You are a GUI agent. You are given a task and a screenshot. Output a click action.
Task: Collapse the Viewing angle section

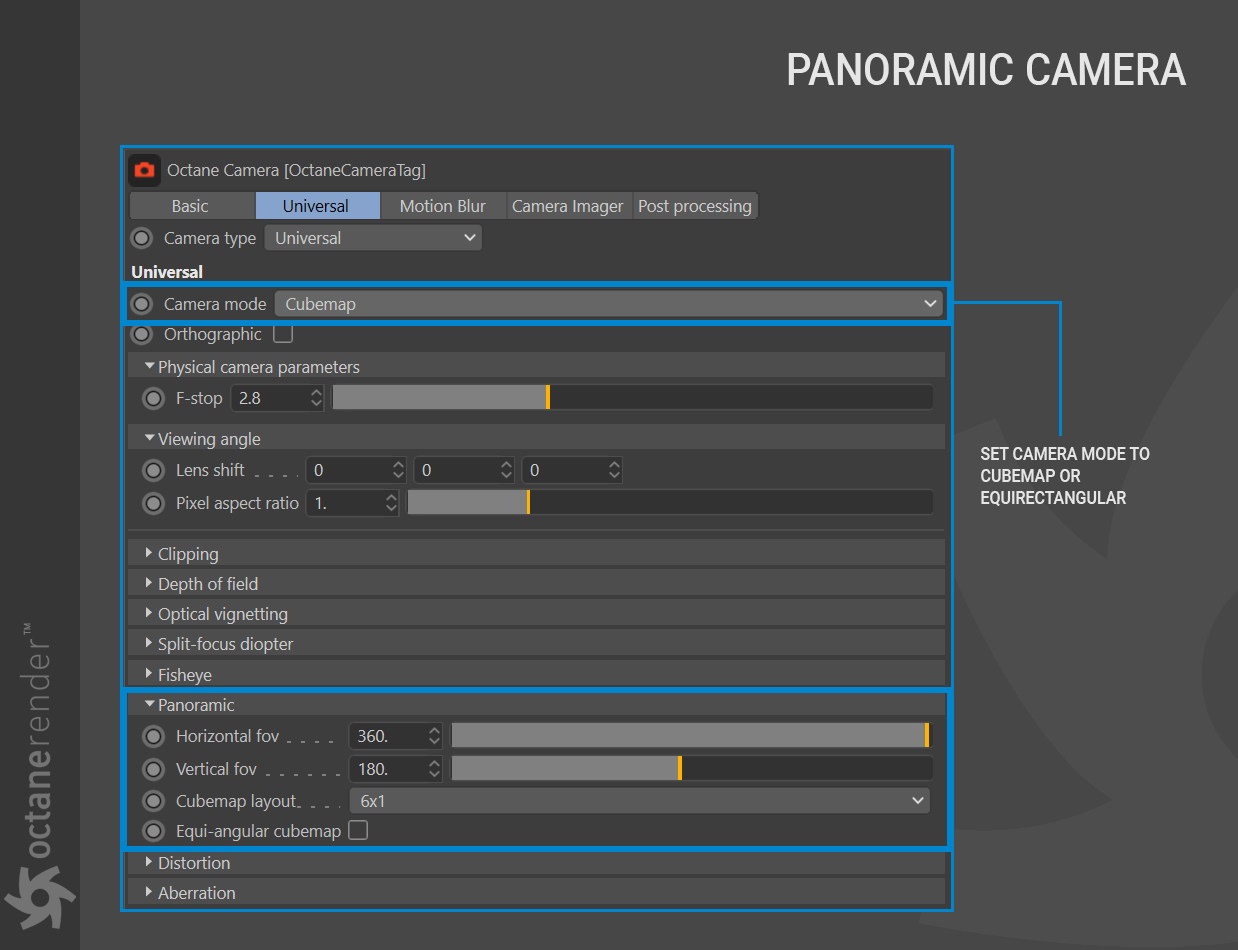pyautogui.click(x=537, y=438)
